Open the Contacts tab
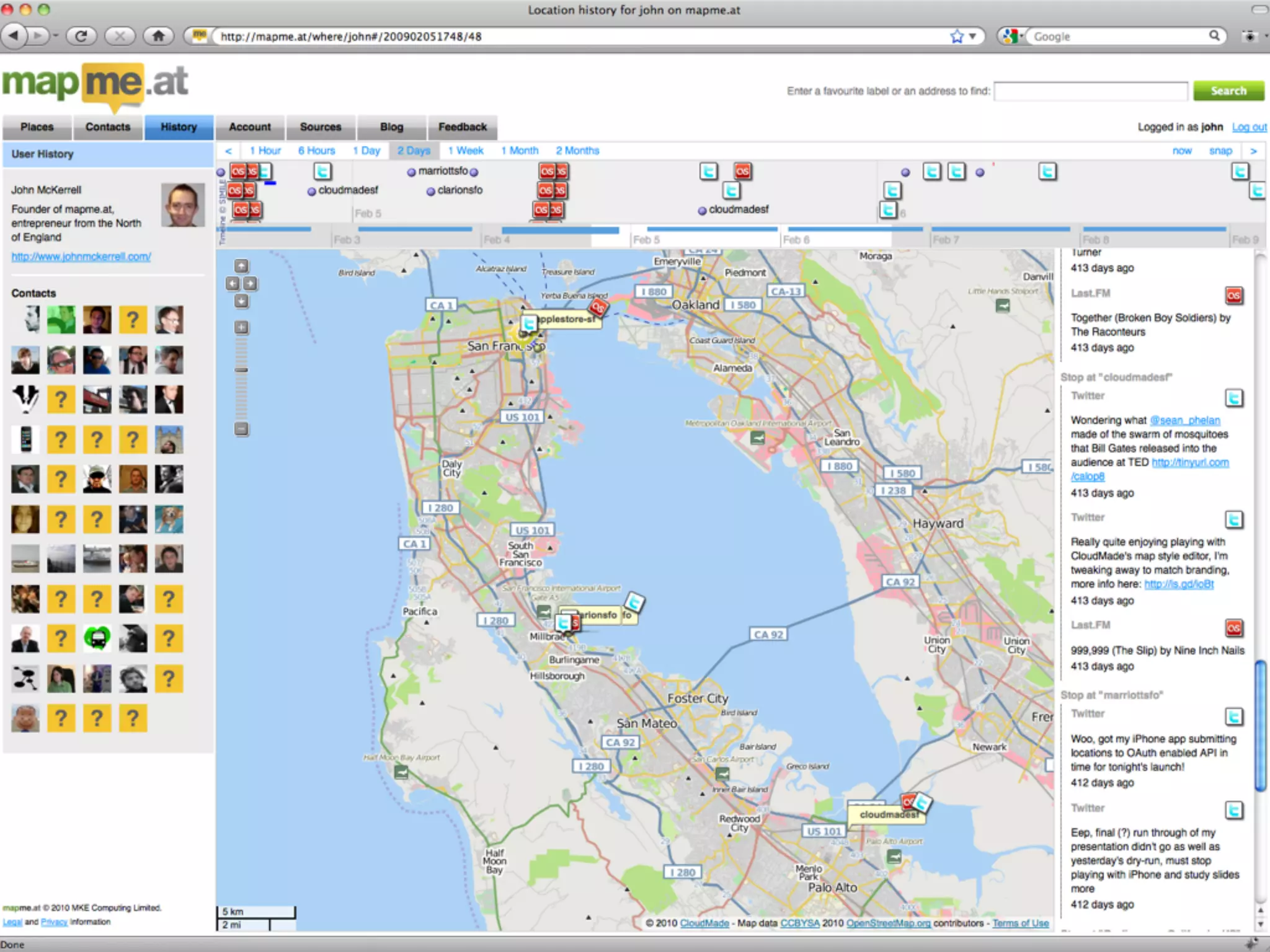The height and width of the screenshot is (952, 1270). pyautogui.click(x=108, y=127)
